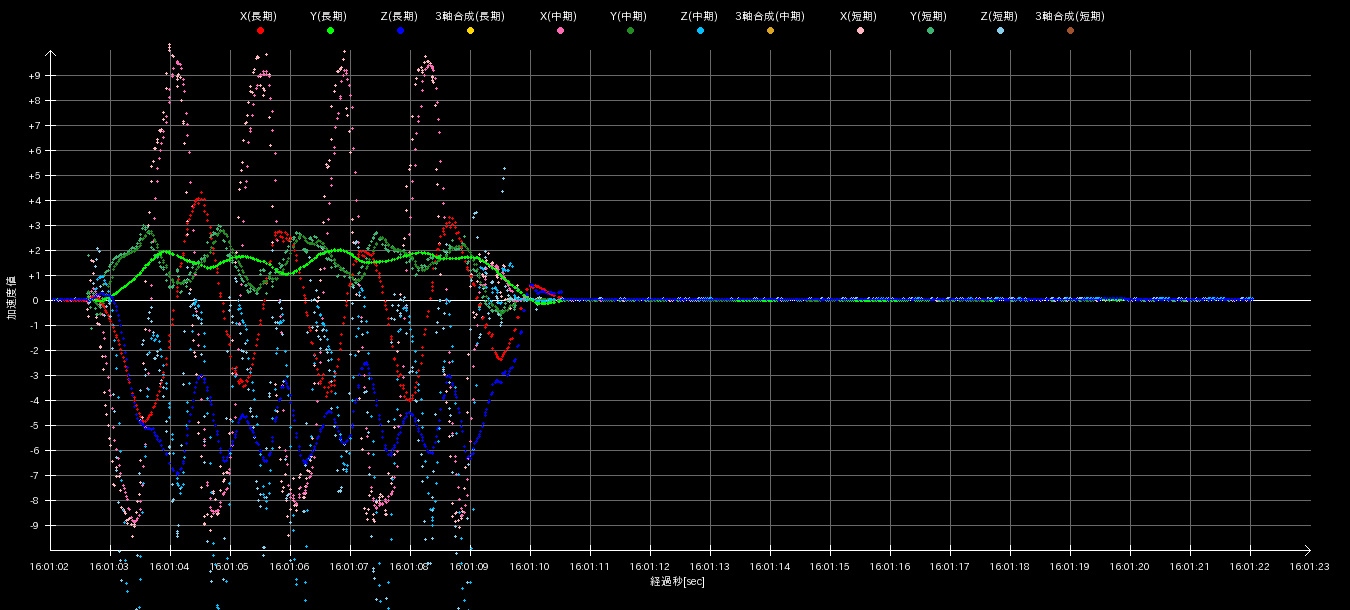Click the bright green Y(長期) legend dot
This screenshot has height=610, width=1350.
coord(330,31)
